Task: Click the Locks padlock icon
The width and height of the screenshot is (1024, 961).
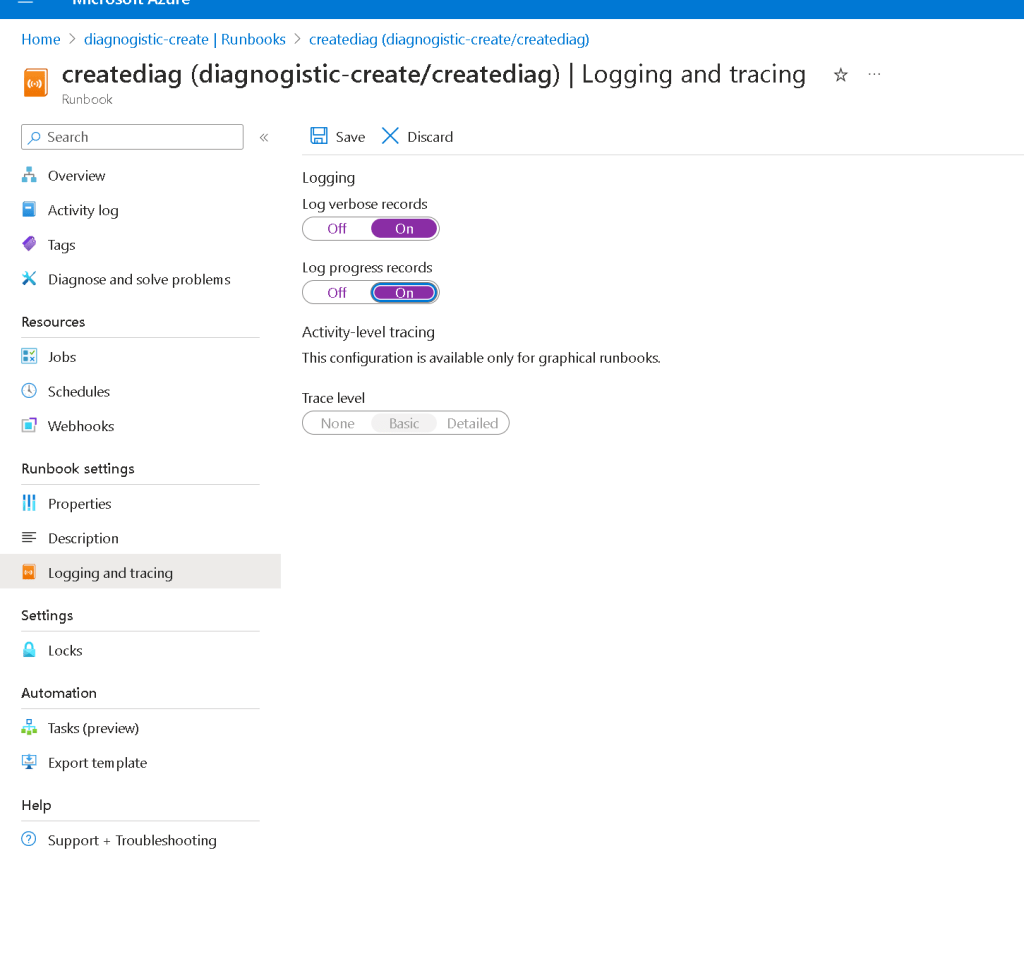Action: [x=29, y=650]
